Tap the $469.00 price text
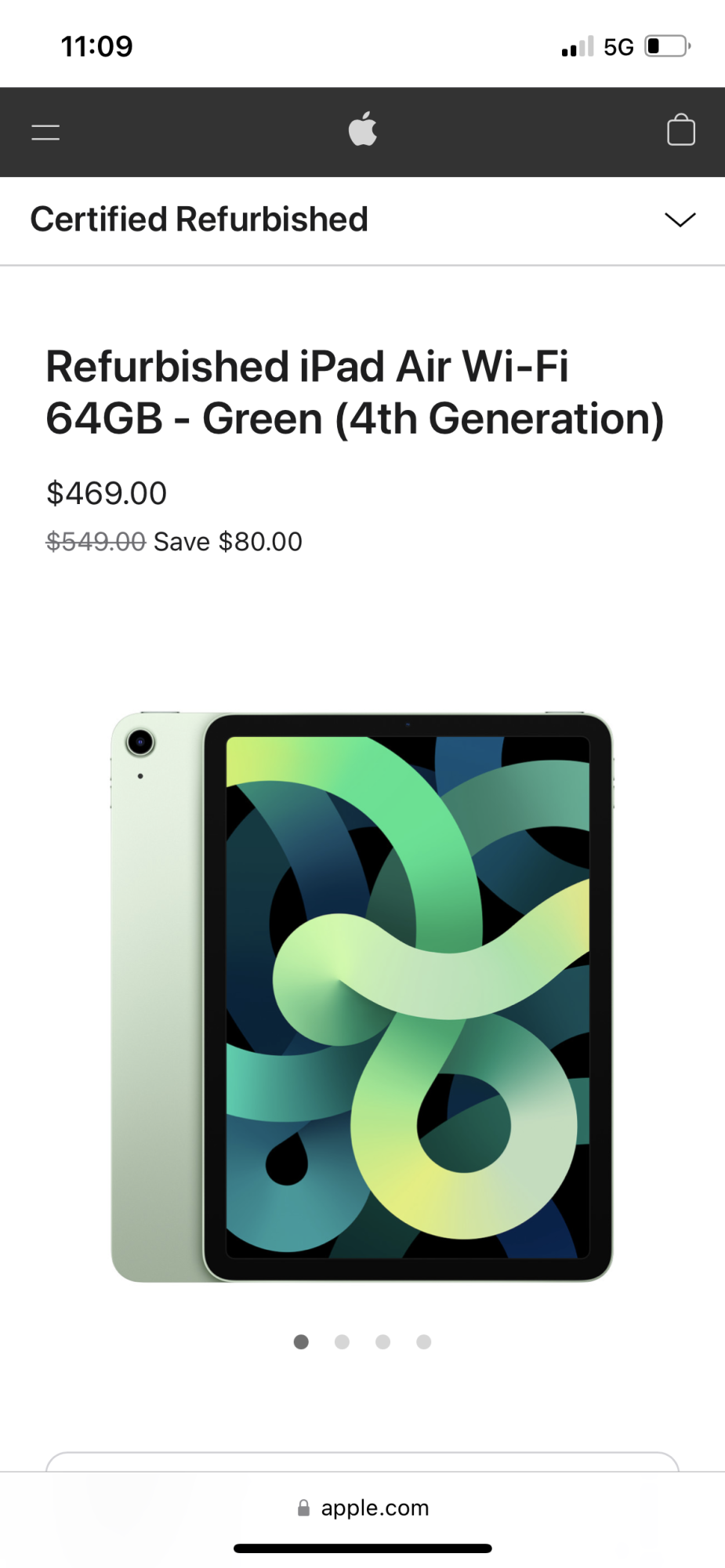This screenshot has width=725, height=1568. (x=107, y=493)
